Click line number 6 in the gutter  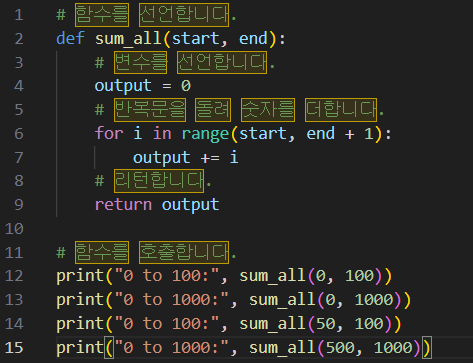point(19,134)
